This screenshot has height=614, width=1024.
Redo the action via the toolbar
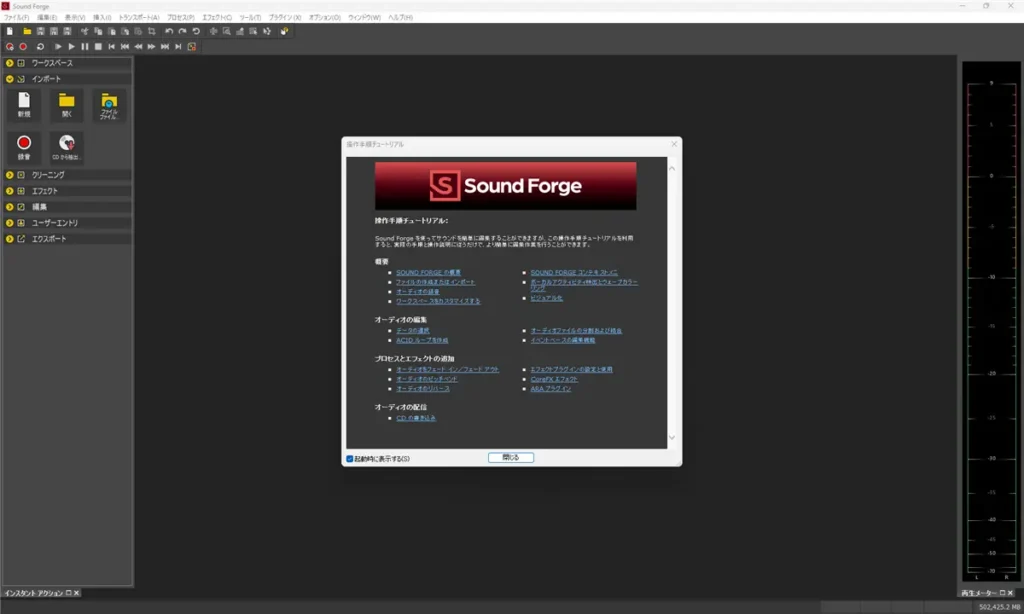coord(183,31)
